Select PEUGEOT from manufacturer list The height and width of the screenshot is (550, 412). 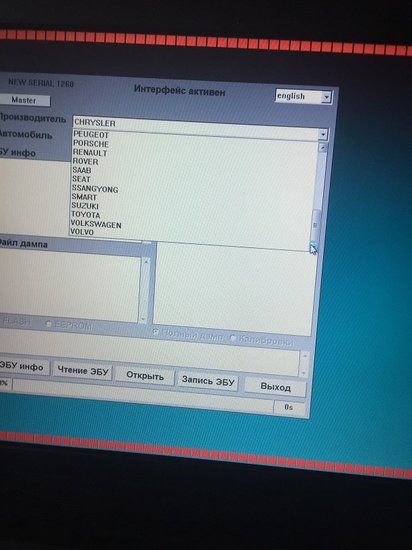91,135
